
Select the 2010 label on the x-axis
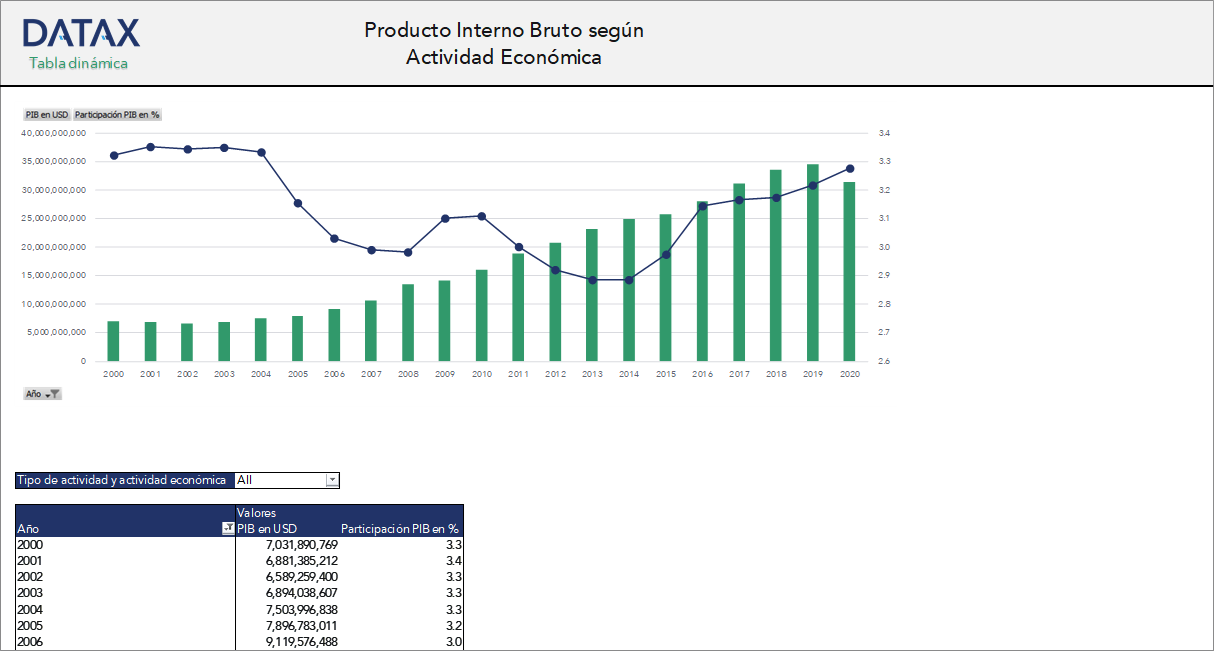pyautogui.click(x=481, y=374)
